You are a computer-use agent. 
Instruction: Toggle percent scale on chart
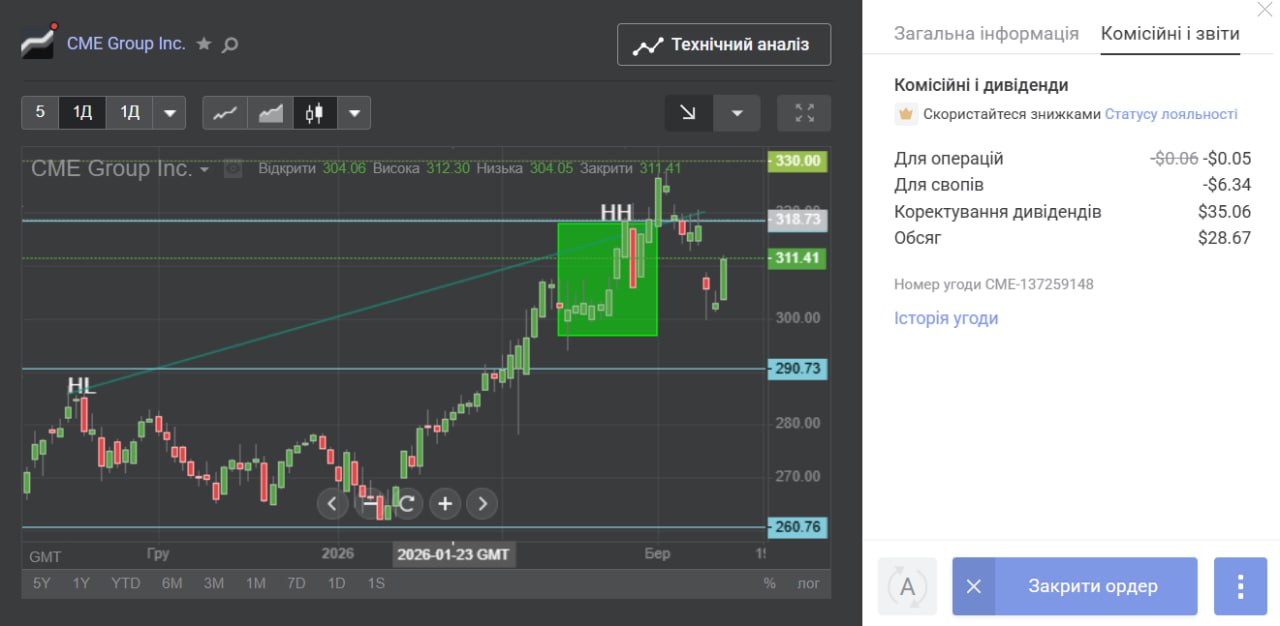click(x=769, y=583)
